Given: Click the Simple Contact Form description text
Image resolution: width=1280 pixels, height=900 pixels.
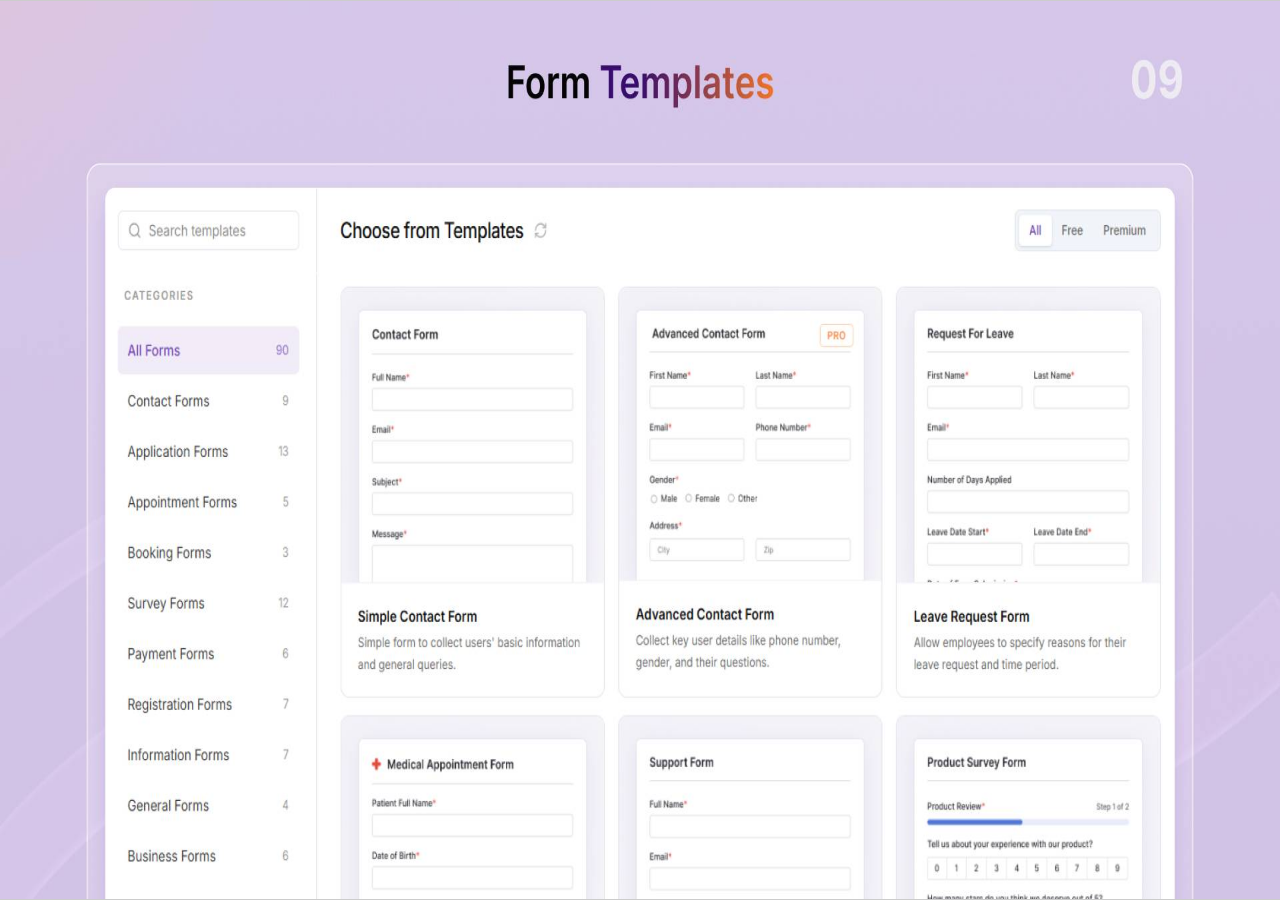Looking at the screenshot, I should (469, 653).
